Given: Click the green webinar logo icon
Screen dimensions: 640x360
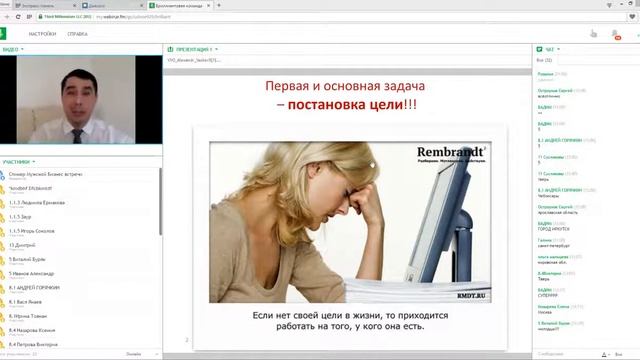Looking at the screenshot, I should pyautogui.click(x=3, y=33).
